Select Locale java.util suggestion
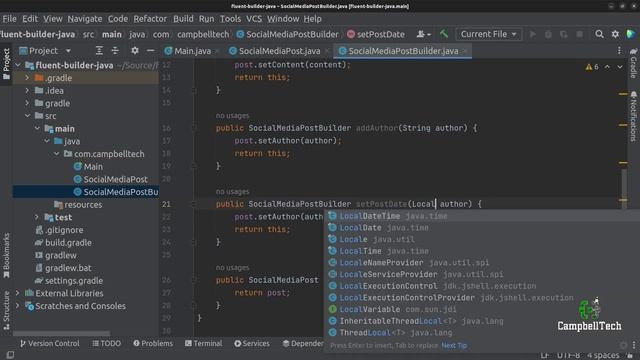 [482, 239]
